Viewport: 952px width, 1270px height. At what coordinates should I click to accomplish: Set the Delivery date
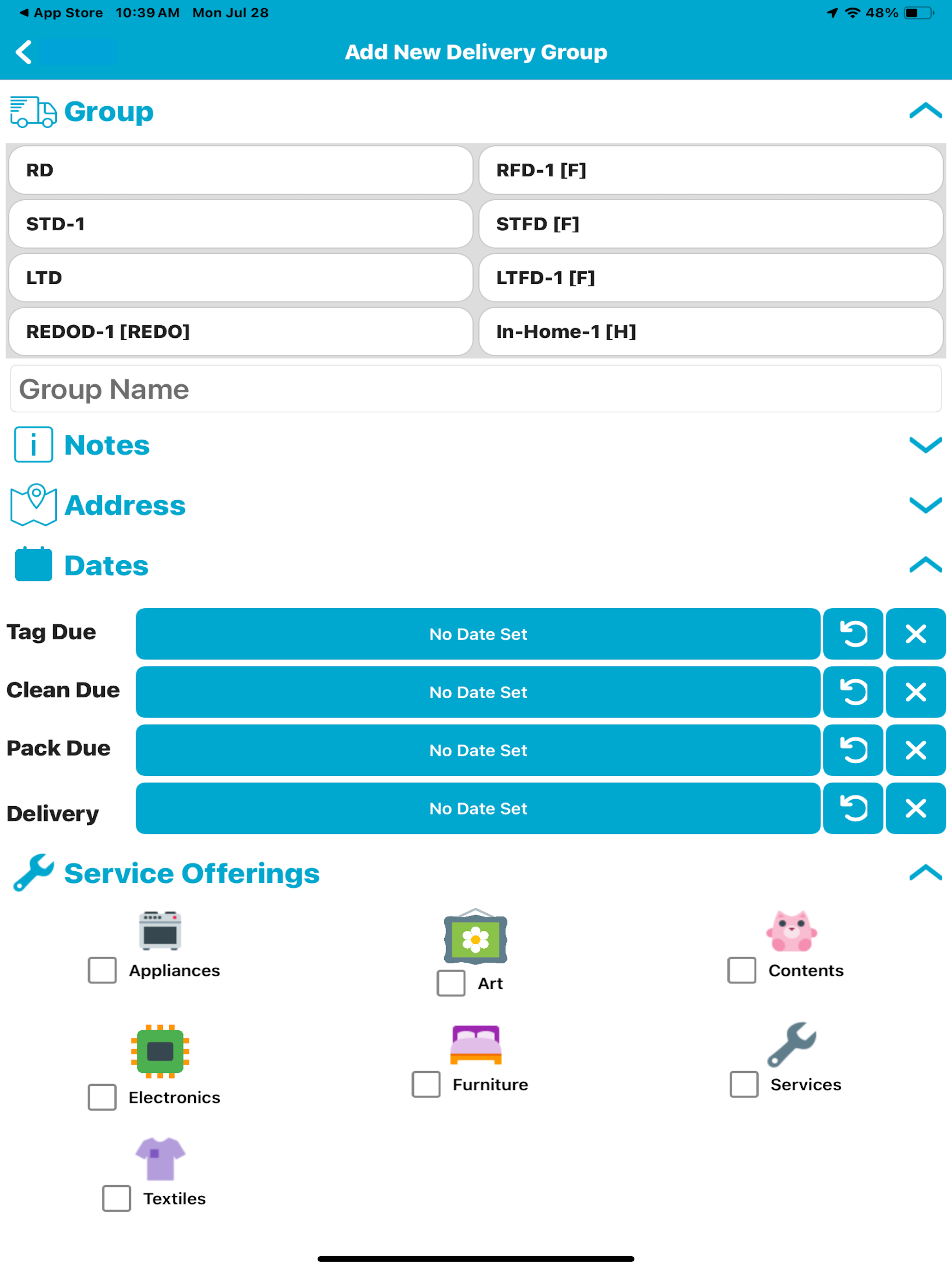pyautogui.click(x=478, y=808)
